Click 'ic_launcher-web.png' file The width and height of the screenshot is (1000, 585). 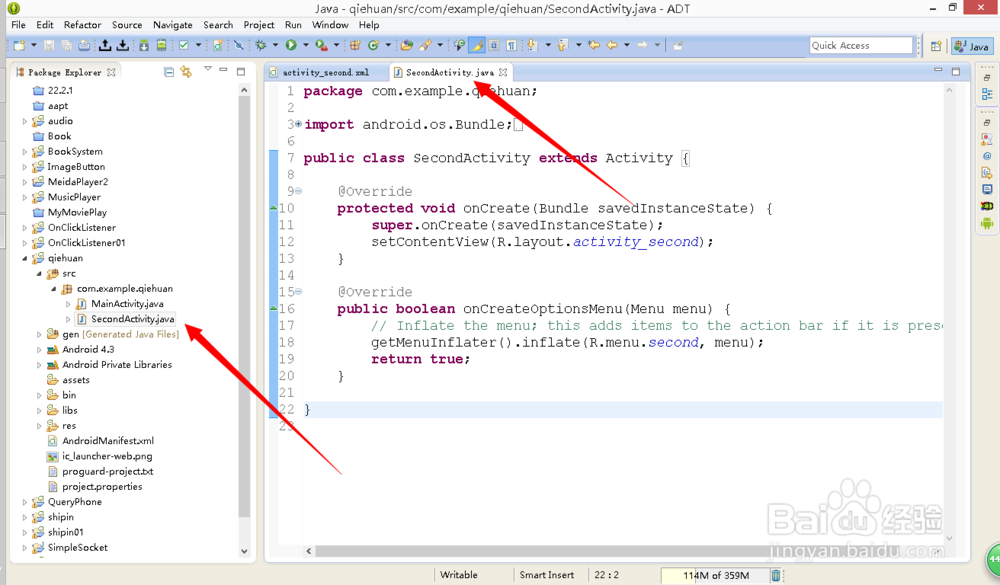(107, 456)
